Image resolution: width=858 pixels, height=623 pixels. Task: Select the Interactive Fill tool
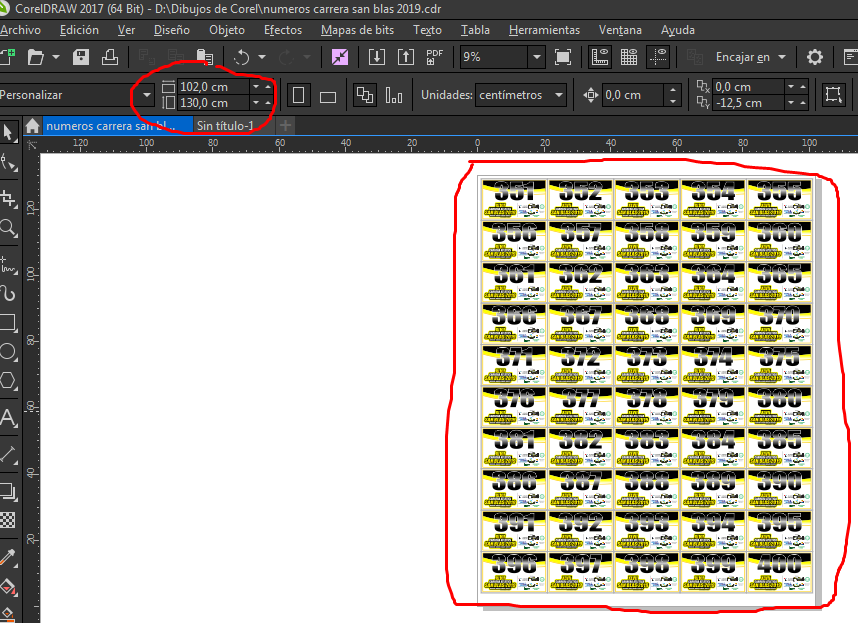(x=8, y=586)
